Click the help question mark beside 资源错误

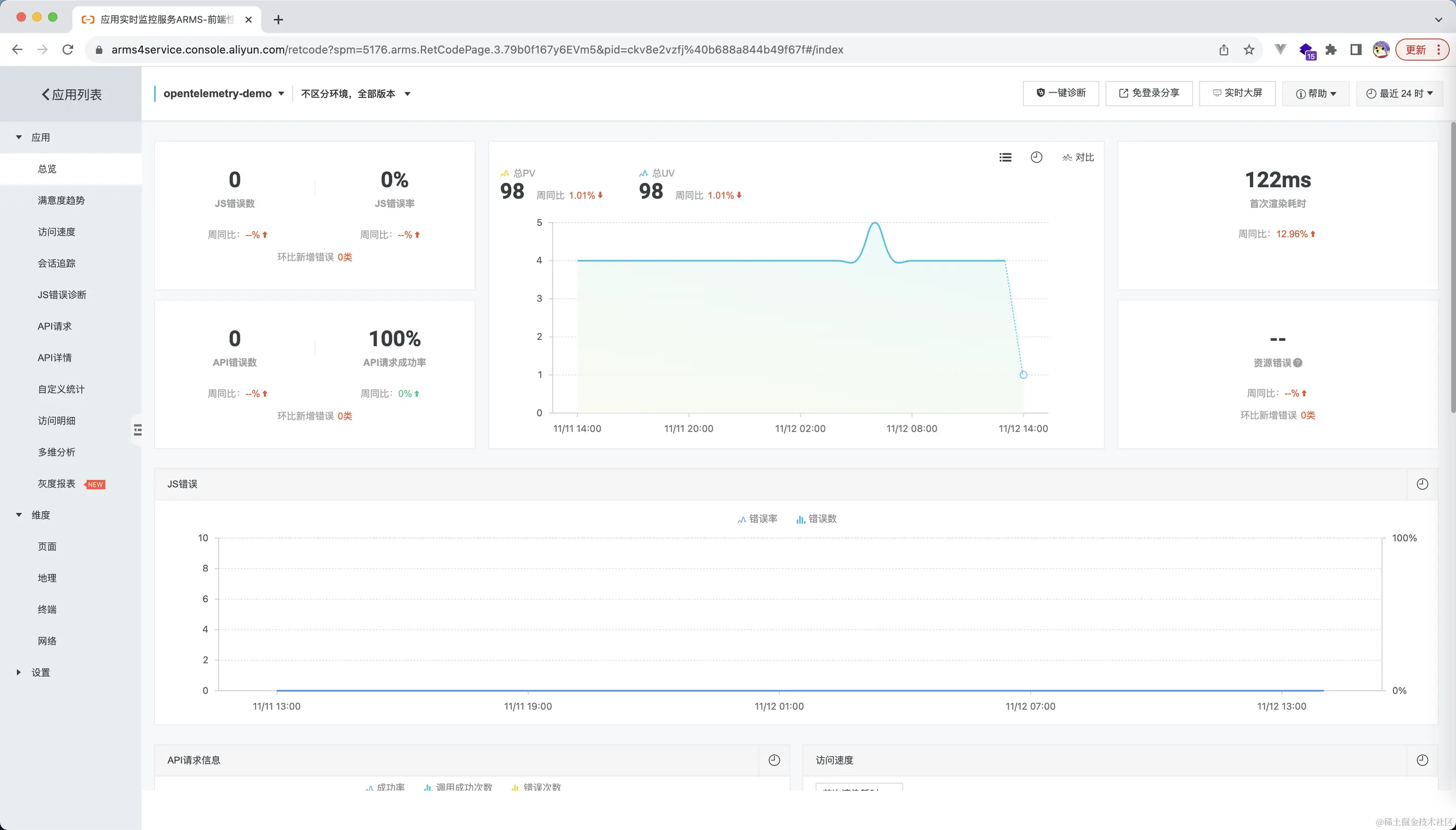1298,363
